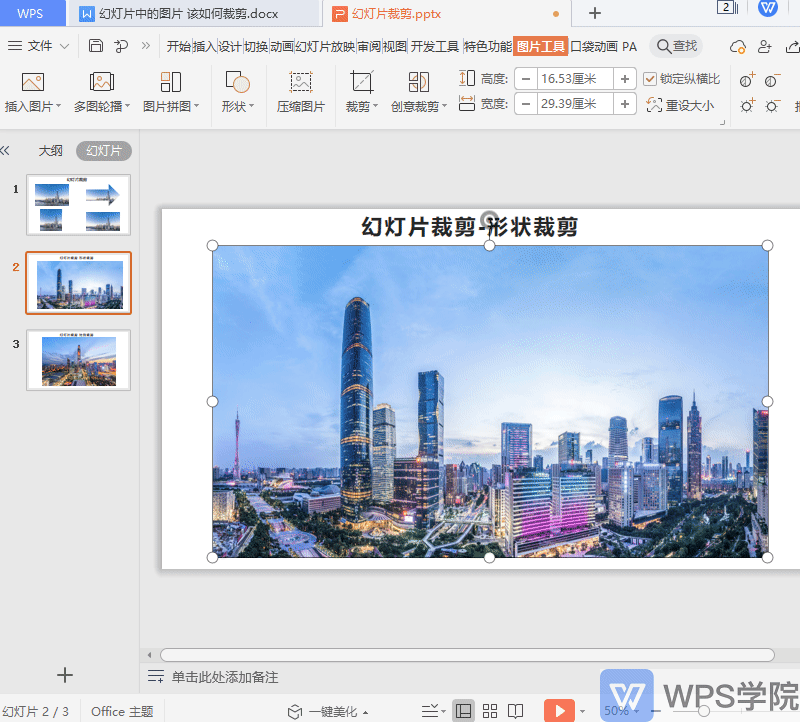Switch panel to Slides view (幻灯片)
This screenshot has width=800, height=722.
pos(104,151)
